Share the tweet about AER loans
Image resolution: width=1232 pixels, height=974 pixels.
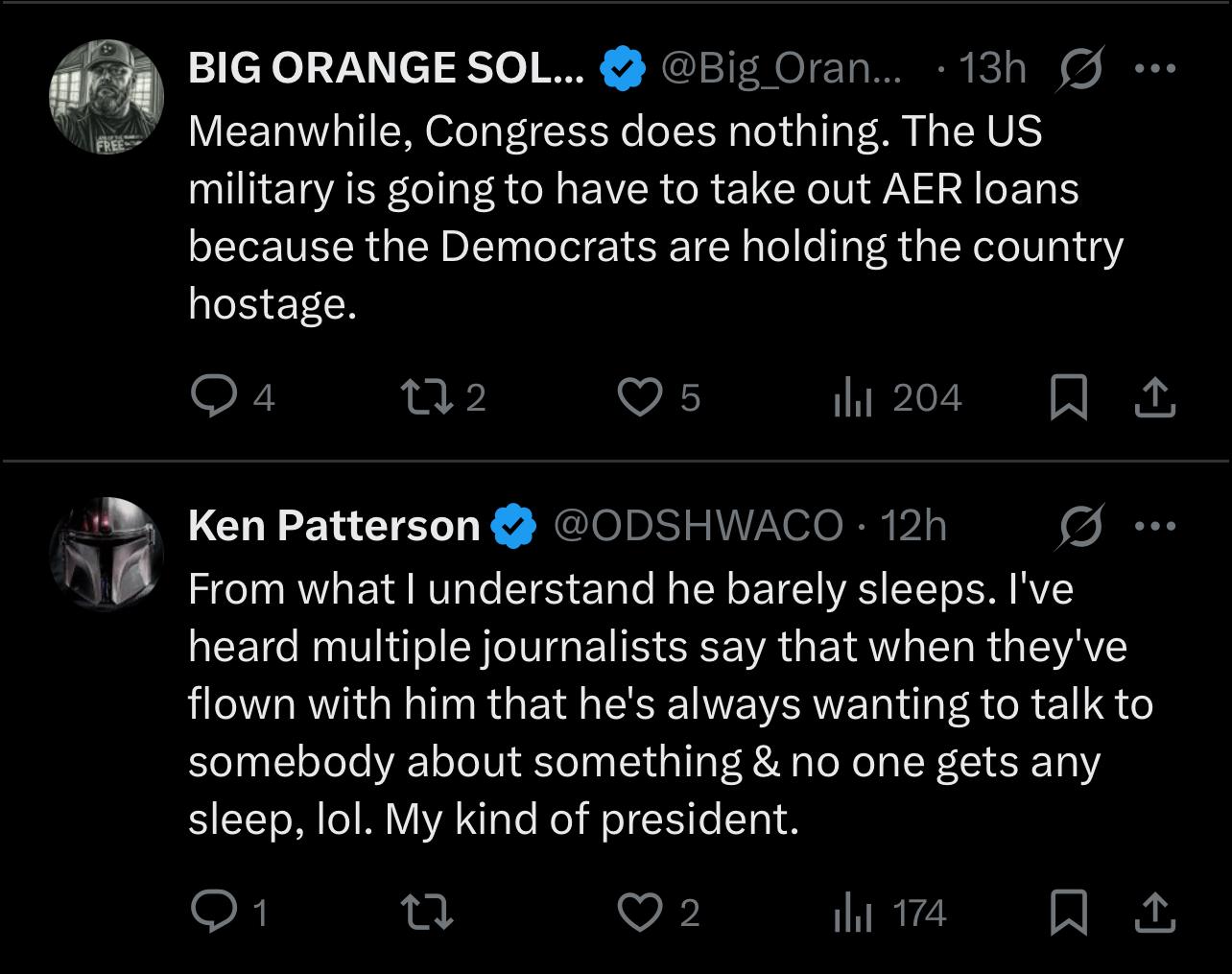tap(1154, 397)
